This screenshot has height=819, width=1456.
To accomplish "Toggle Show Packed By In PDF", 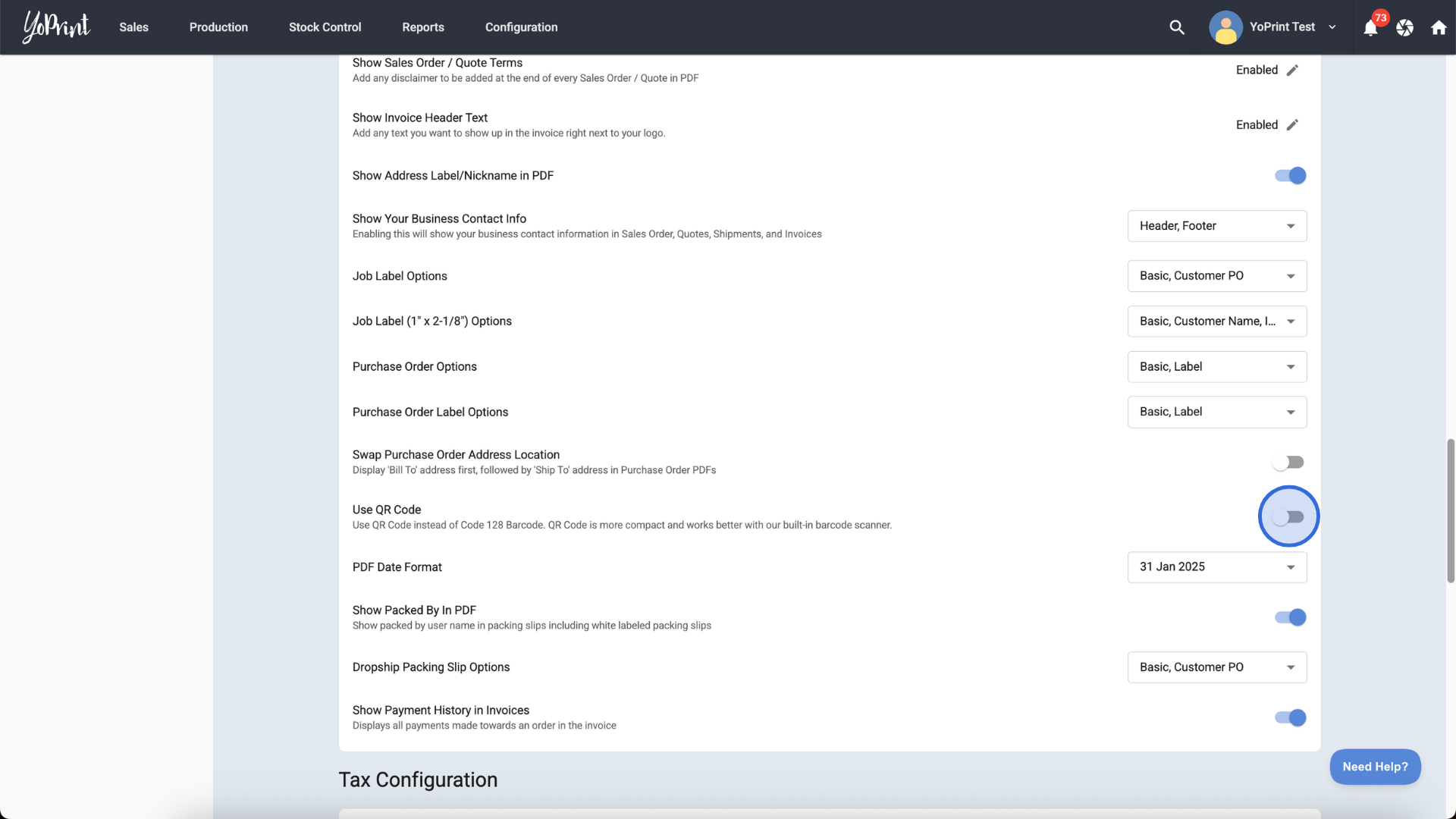I will (1290, 617).
